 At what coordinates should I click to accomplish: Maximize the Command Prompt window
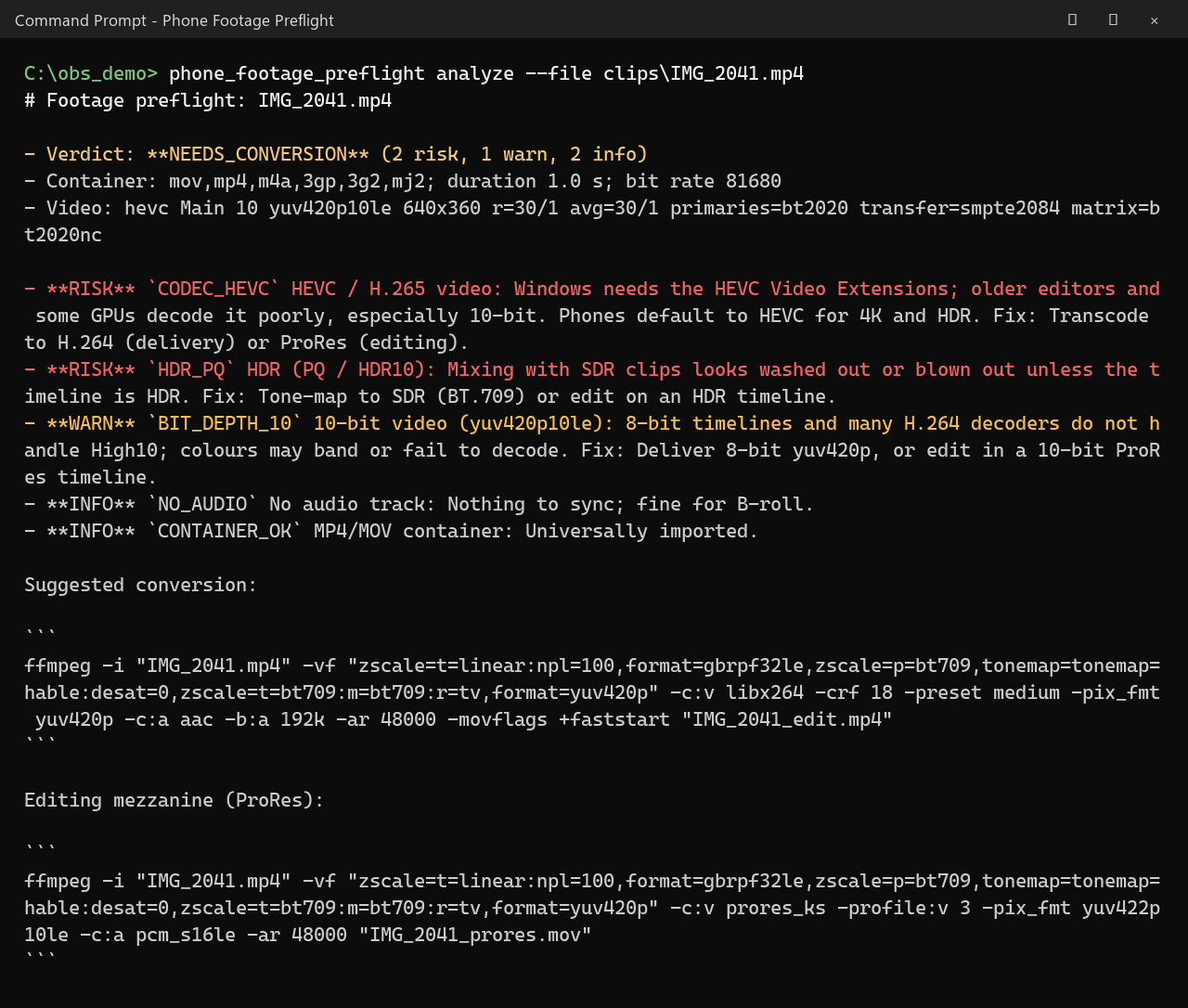(x=1113, y=19)
